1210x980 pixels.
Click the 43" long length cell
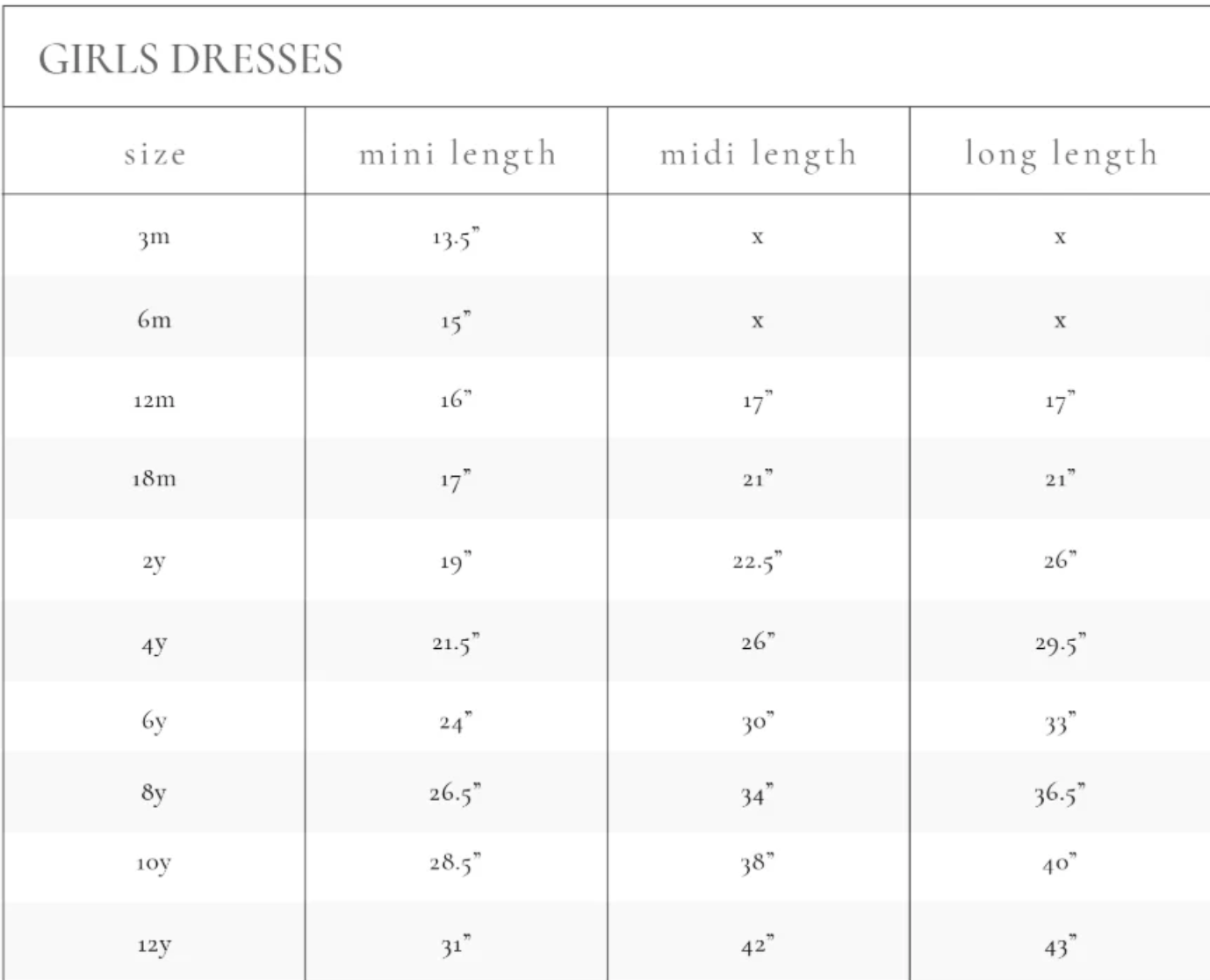pyautogui.click(x=1060, y=946)
